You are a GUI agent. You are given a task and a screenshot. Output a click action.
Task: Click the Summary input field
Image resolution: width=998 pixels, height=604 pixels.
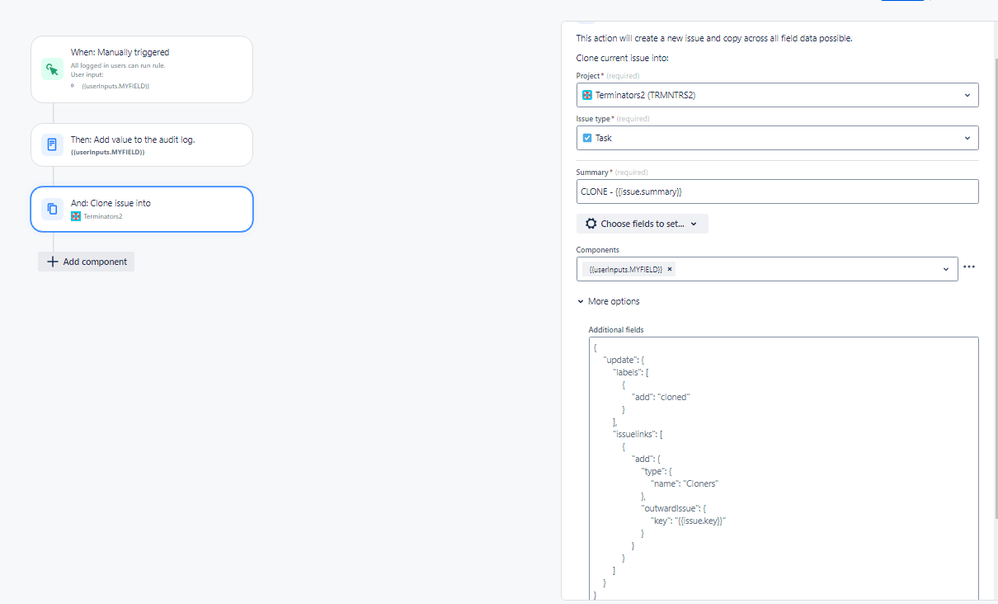click(x=777, y=192)
